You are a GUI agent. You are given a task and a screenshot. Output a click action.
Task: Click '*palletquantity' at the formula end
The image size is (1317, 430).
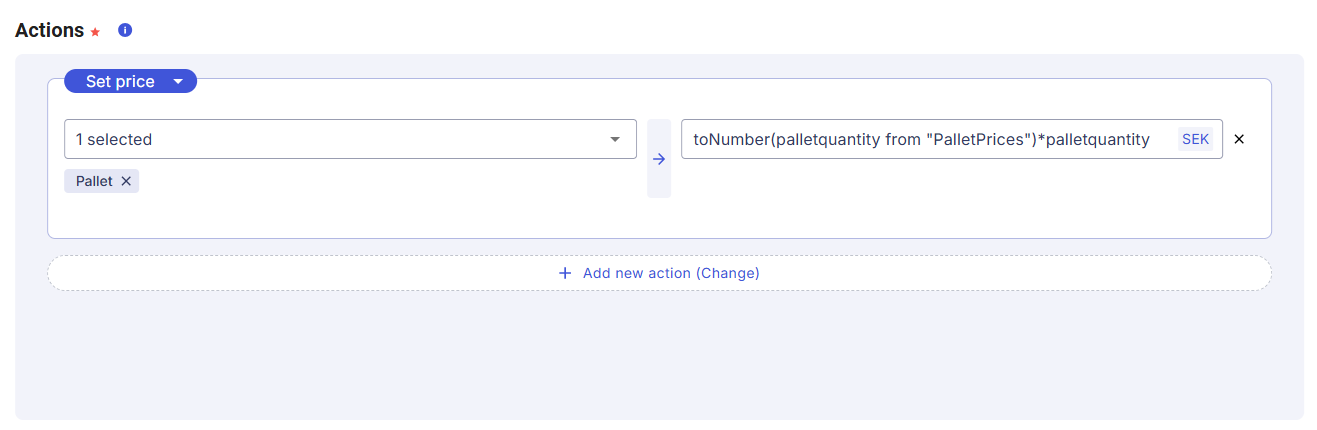[x=1095, y=139]
